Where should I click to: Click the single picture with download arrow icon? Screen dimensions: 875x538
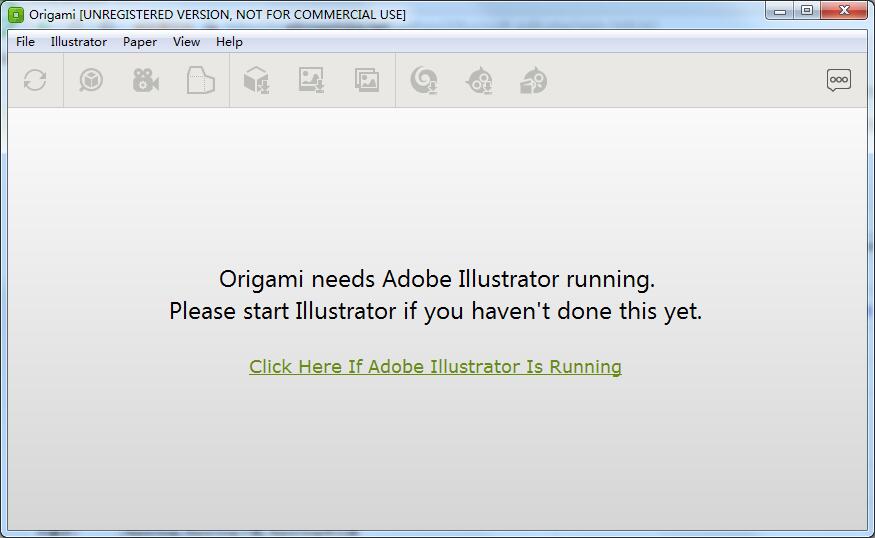click(x=311, y=80)
